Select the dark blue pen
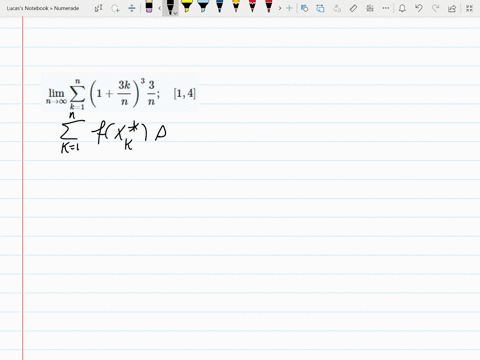 coord(219,7)
